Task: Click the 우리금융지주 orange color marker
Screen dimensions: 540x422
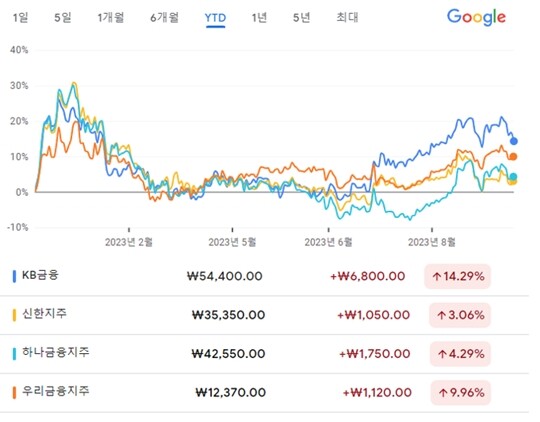Action: 14,392
